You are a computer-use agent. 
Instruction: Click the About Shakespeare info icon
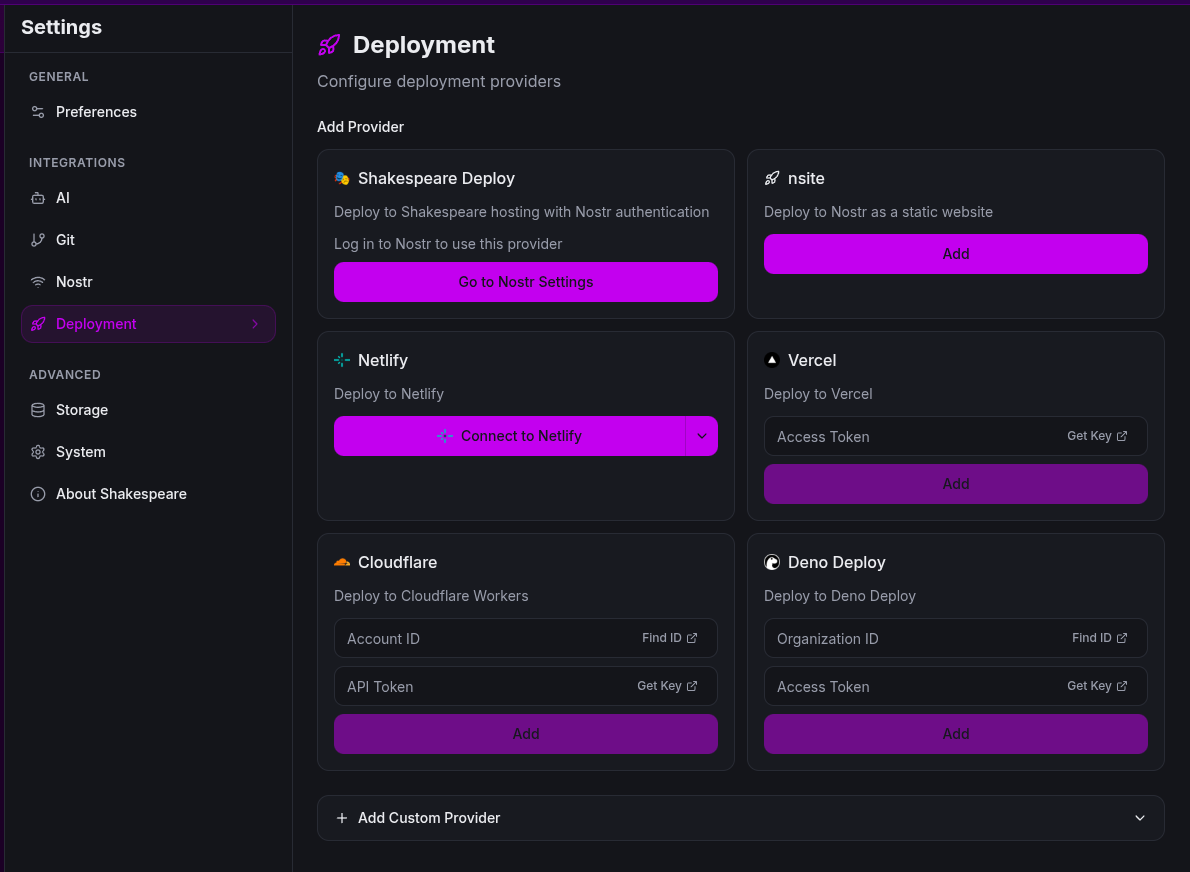38,494
